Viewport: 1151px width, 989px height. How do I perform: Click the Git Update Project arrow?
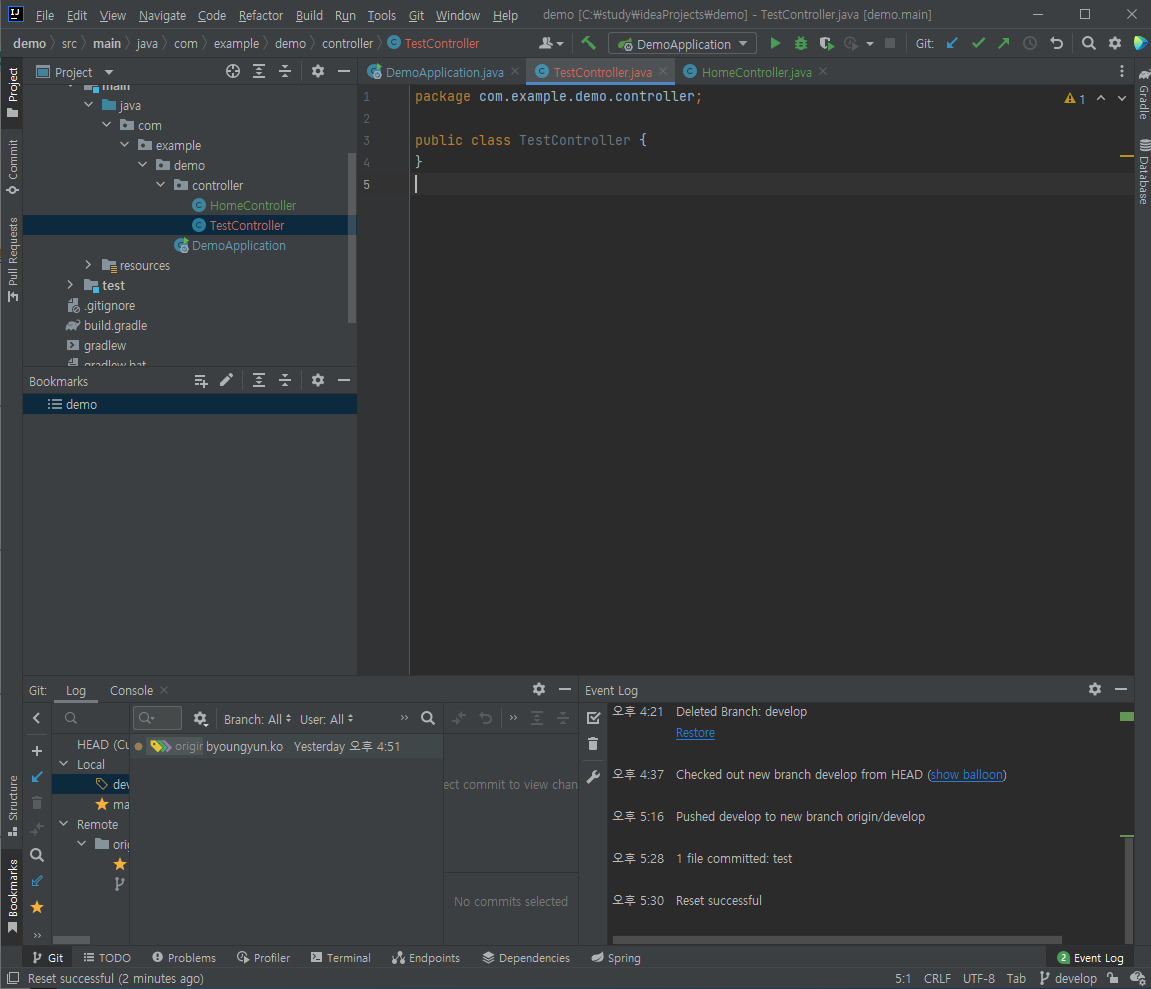[952, 44]
